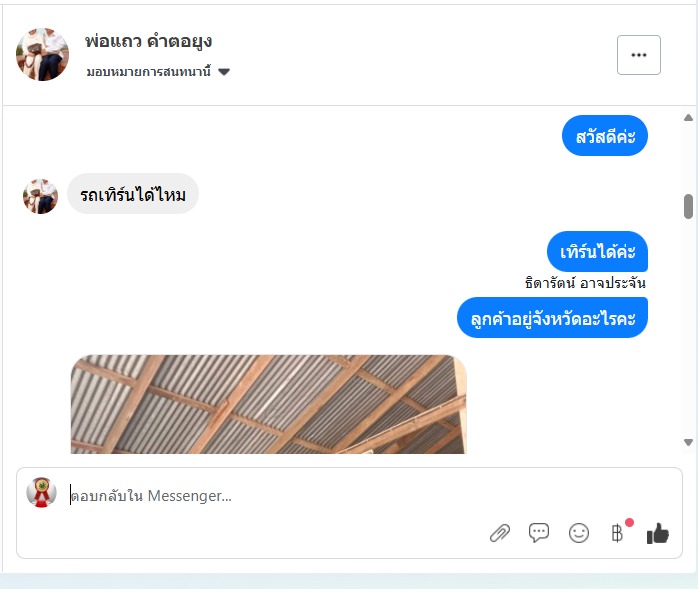698x589 pixels.
Task: Select the เทิร์นได้ค่ะ message bubble
Action: (x=597, y=252)
